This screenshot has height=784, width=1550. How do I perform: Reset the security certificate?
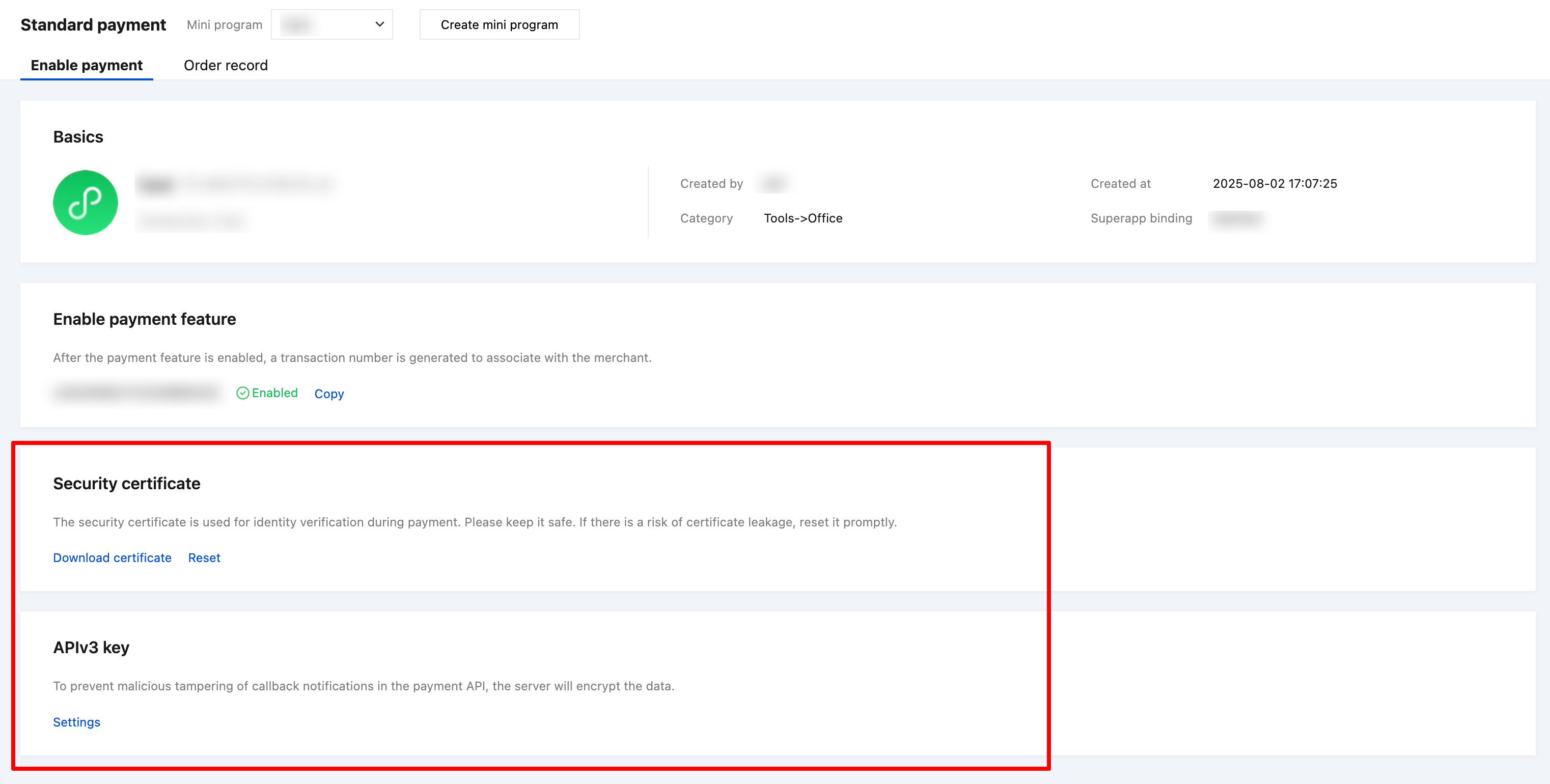(204, 558)
